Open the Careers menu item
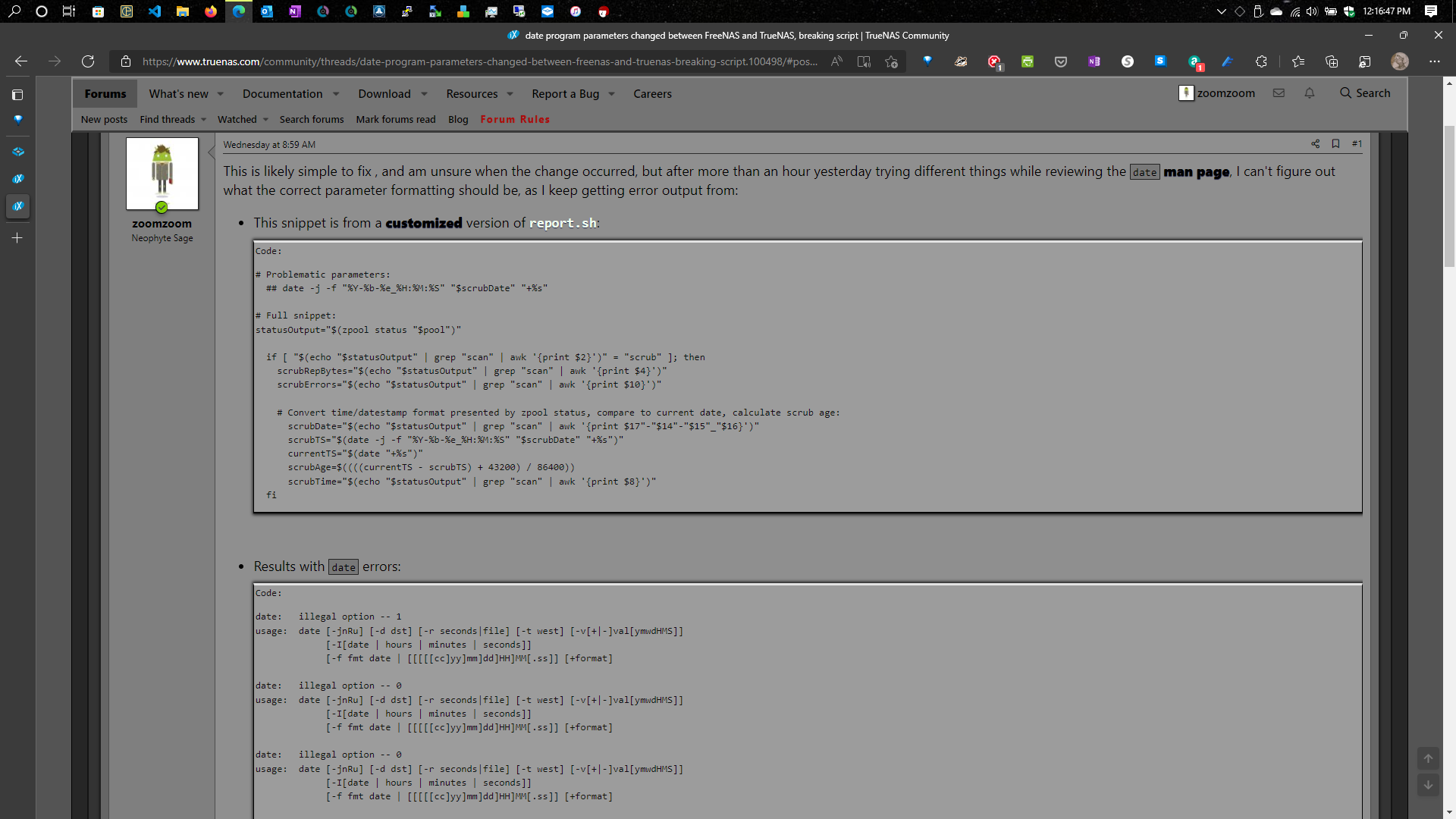The width and height of the screenshot is (1456, 819). (x=653, y=94)
